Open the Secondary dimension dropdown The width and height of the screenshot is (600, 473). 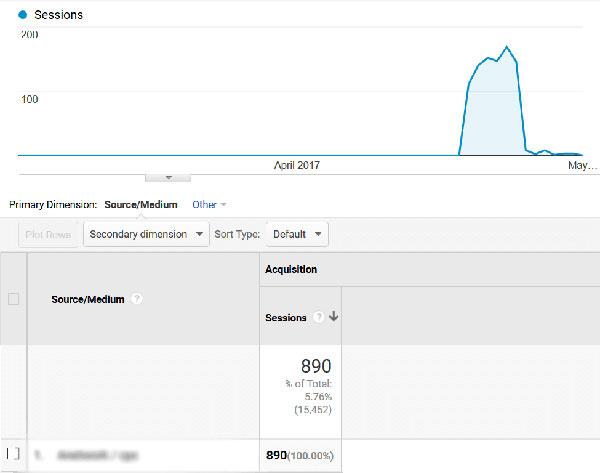[x=146, y=234]
